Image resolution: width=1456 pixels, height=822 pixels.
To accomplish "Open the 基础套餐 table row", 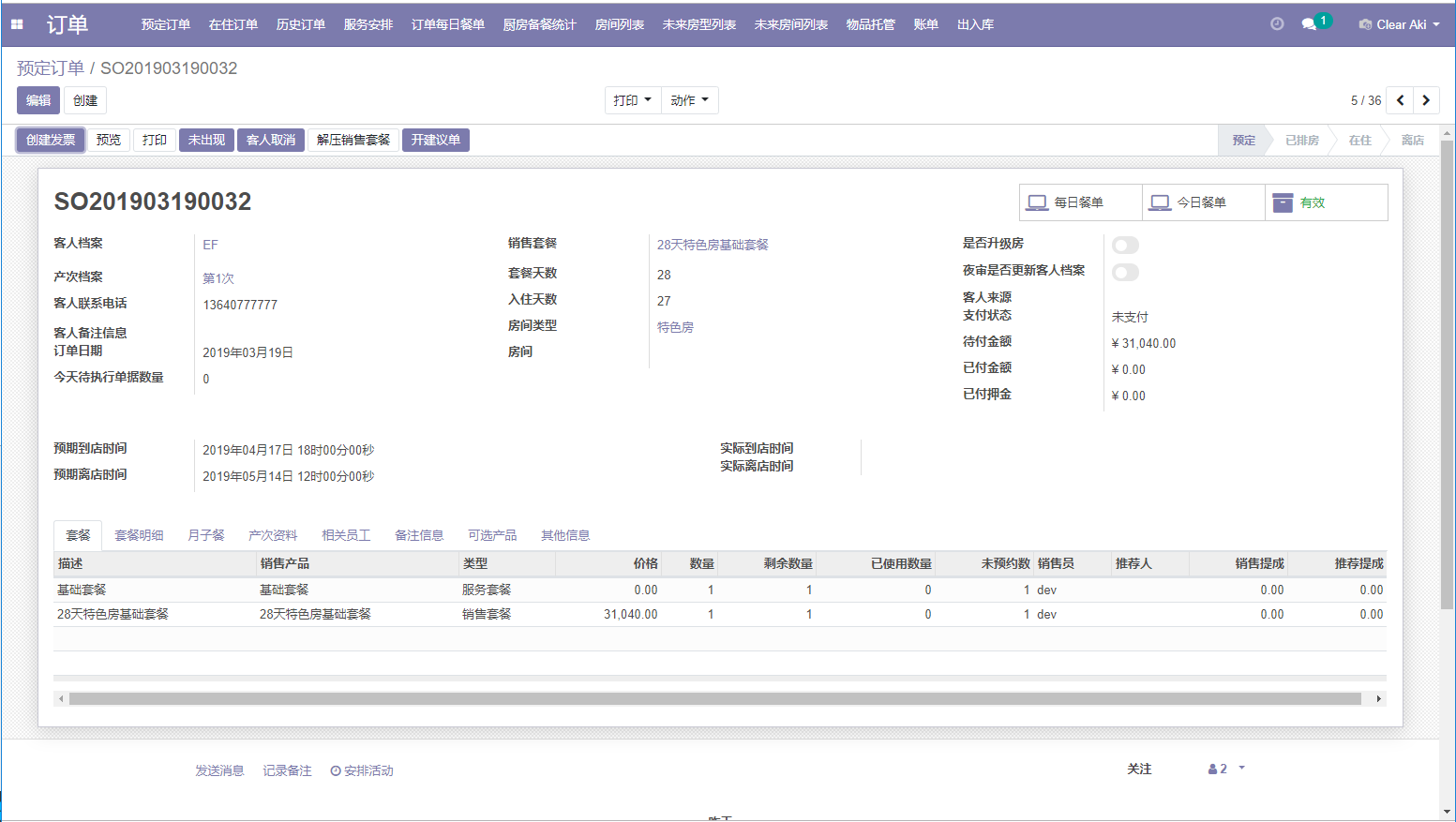I will tap(720, 590).
